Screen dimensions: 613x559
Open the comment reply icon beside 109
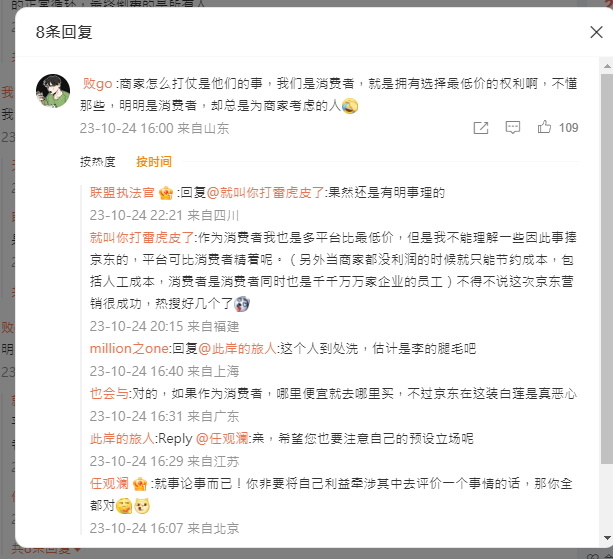point(513,127)
